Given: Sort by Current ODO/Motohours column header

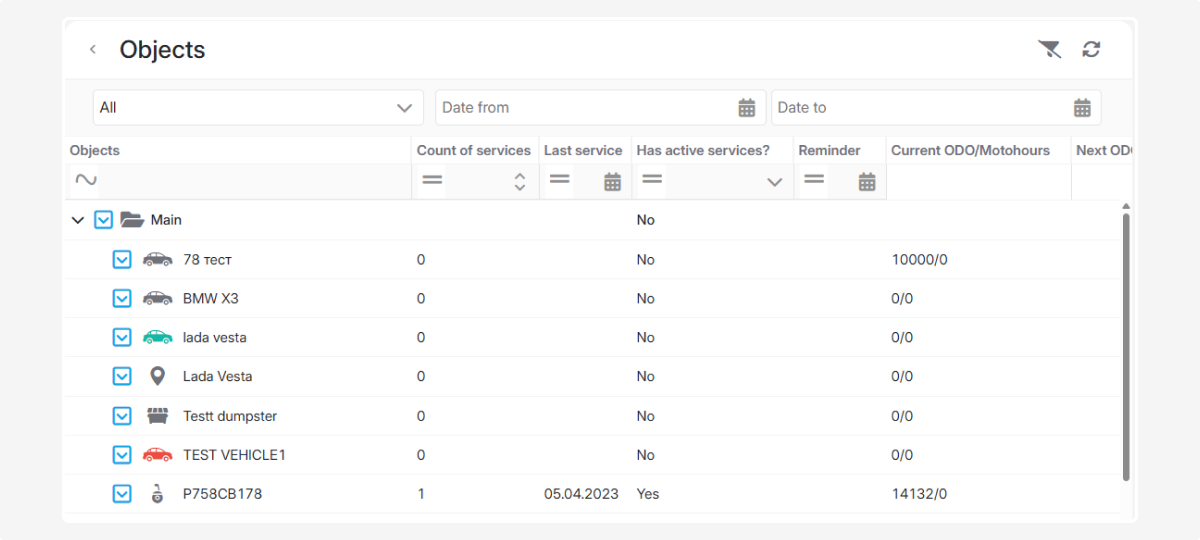Looking at the screenshot, I should click(x=970, y=151).
